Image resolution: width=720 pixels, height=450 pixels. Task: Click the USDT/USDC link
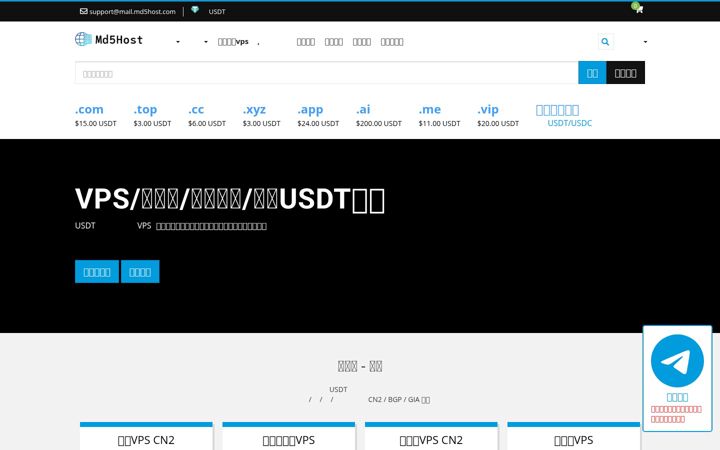pos(569,123)
